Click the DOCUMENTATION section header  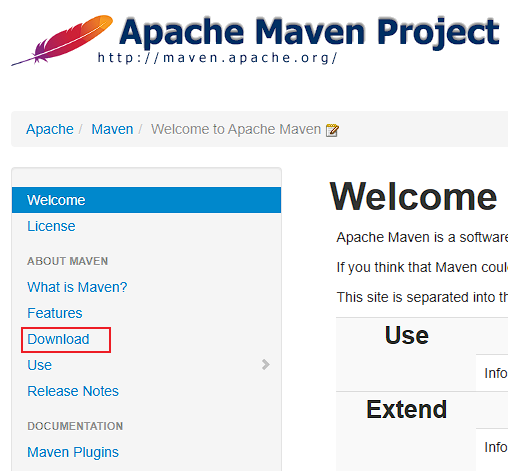pos(75,426)
